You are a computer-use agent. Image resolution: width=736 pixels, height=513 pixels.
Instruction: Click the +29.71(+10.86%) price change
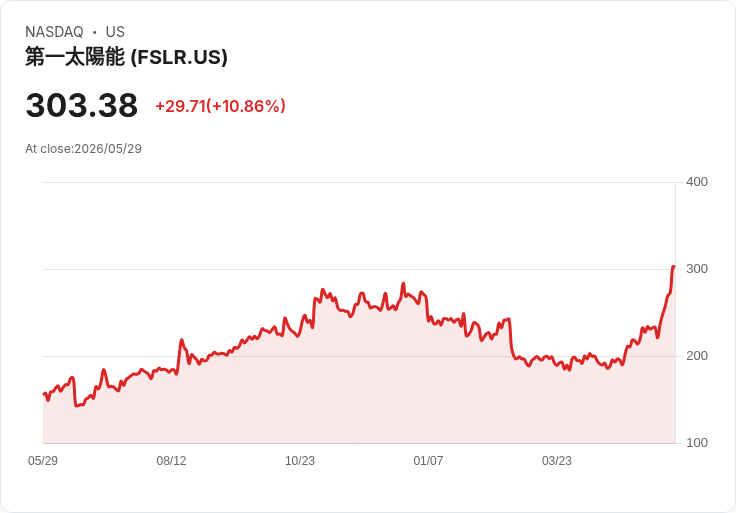tap(220, 106)
